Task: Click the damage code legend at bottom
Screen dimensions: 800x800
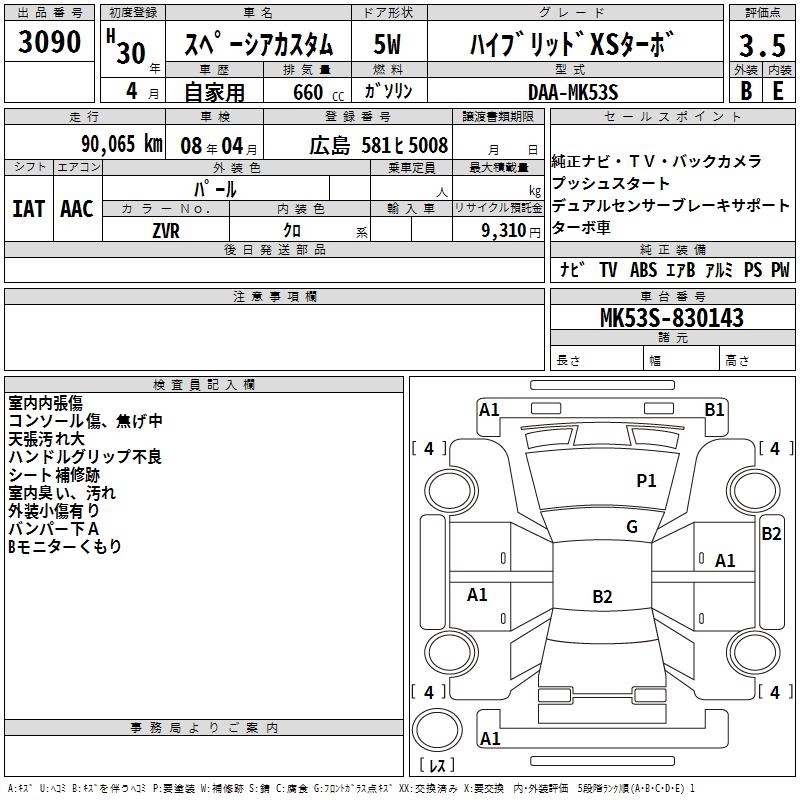Action: tap(351, 789)
